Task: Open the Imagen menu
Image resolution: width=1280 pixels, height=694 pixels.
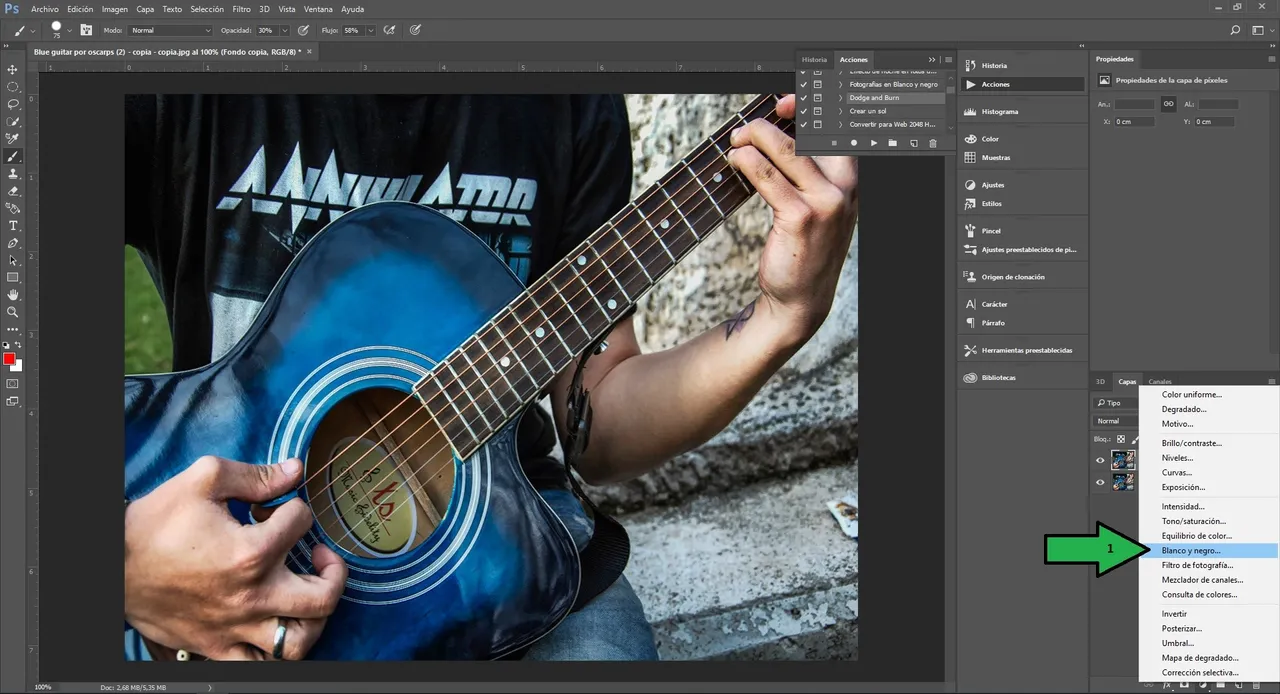Action: [115, 9]
